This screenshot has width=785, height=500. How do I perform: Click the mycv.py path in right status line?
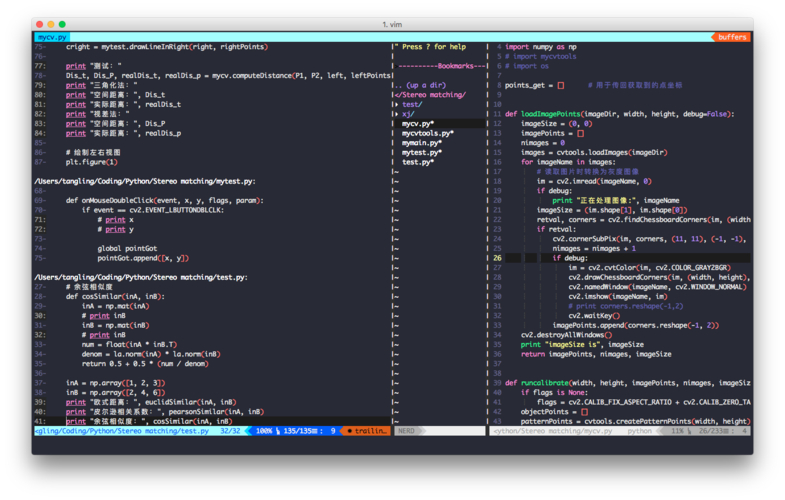(553, 431)
